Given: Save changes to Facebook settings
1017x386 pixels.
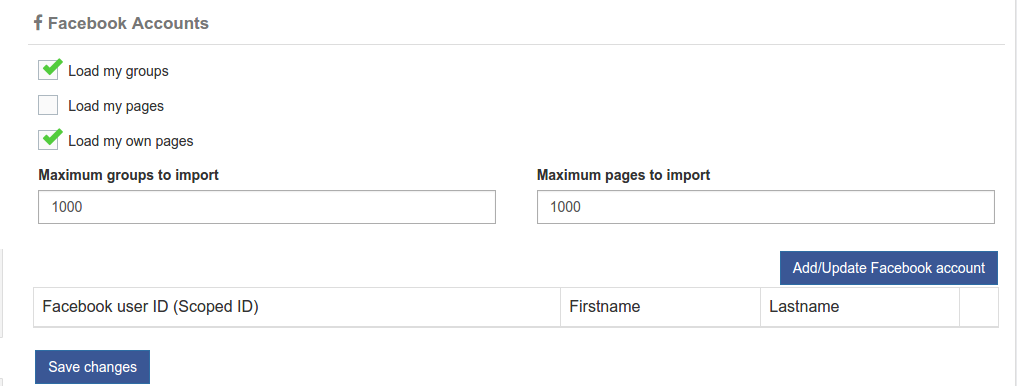Looking at the screenshot, I should pyautogui.click(x=92, y=367).
